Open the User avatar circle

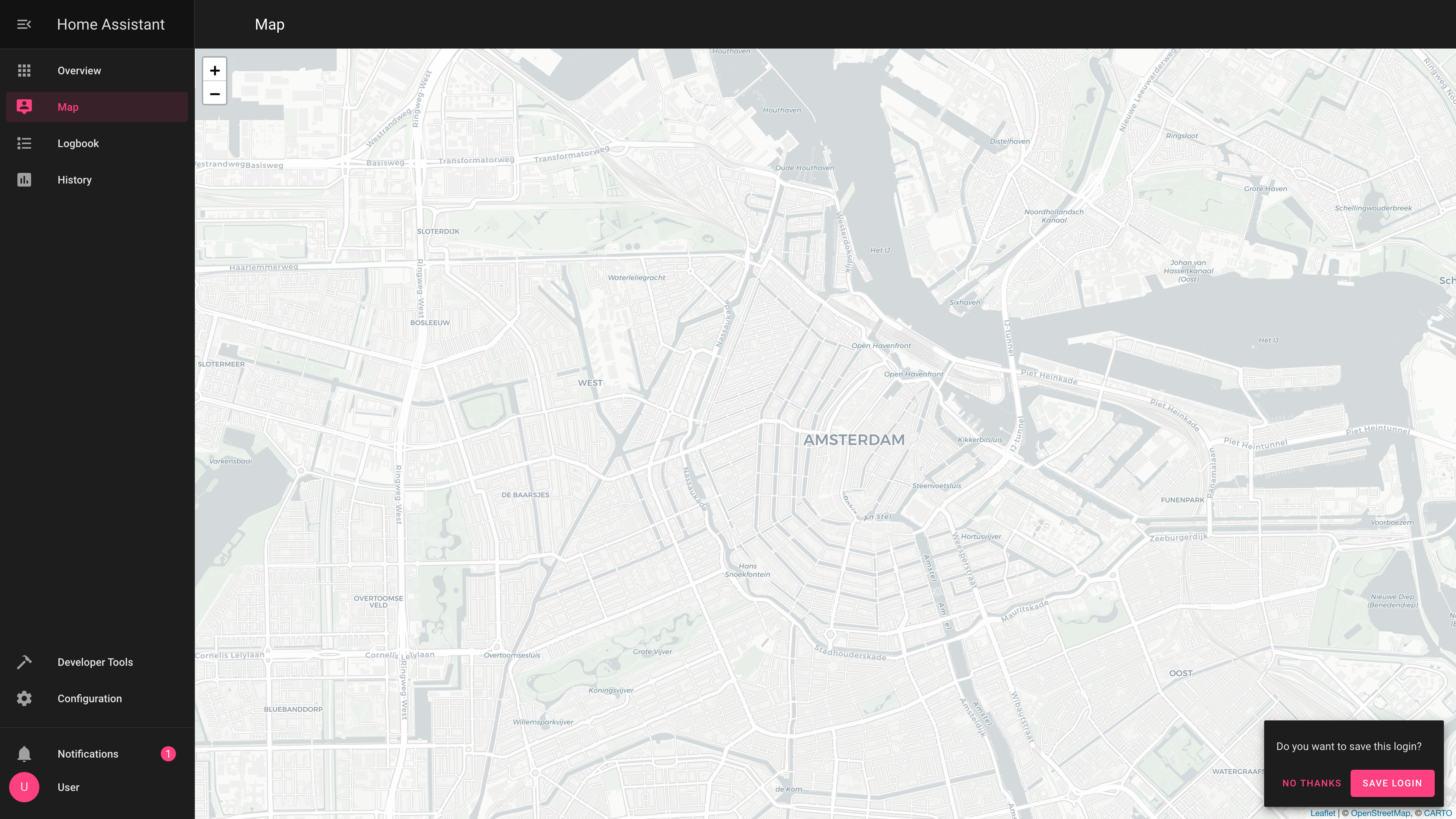click(24, 788)
